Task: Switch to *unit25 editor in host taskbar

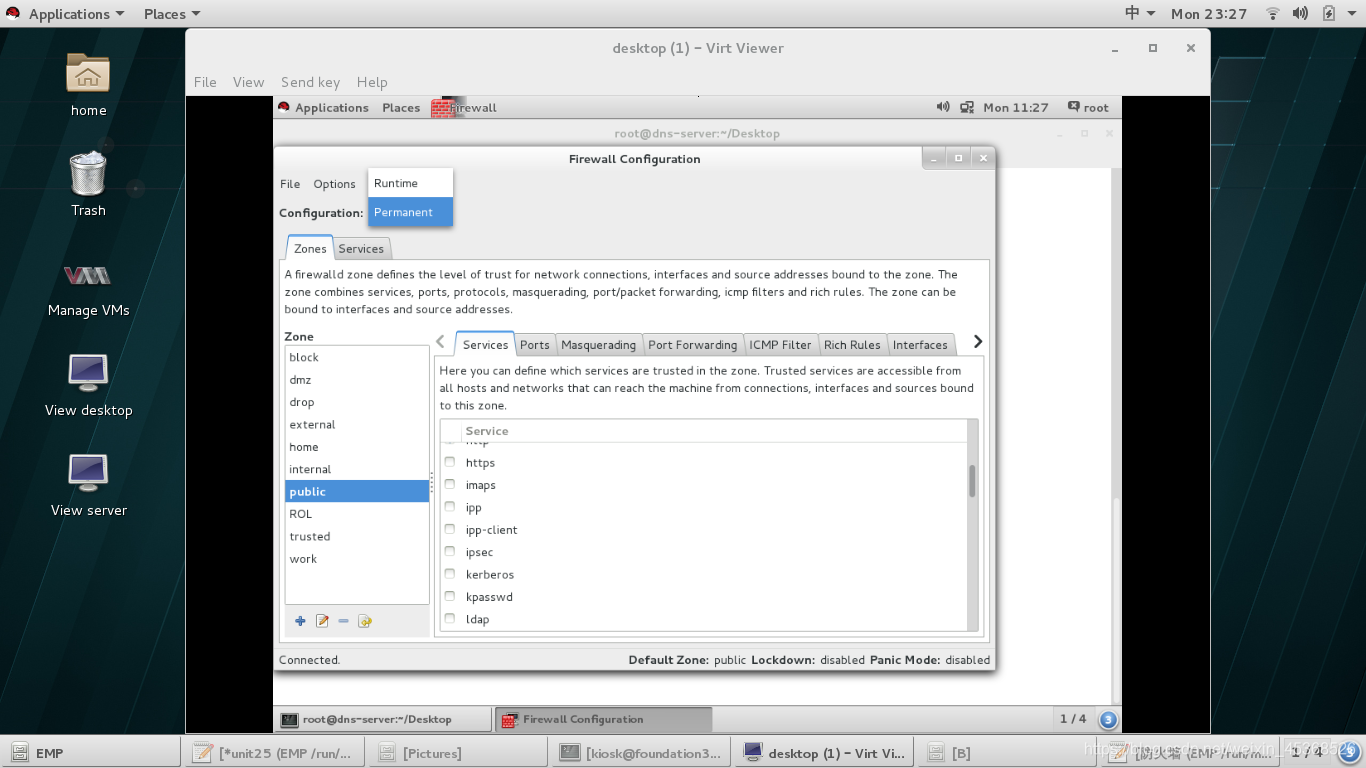Action: tap(272, 753)
